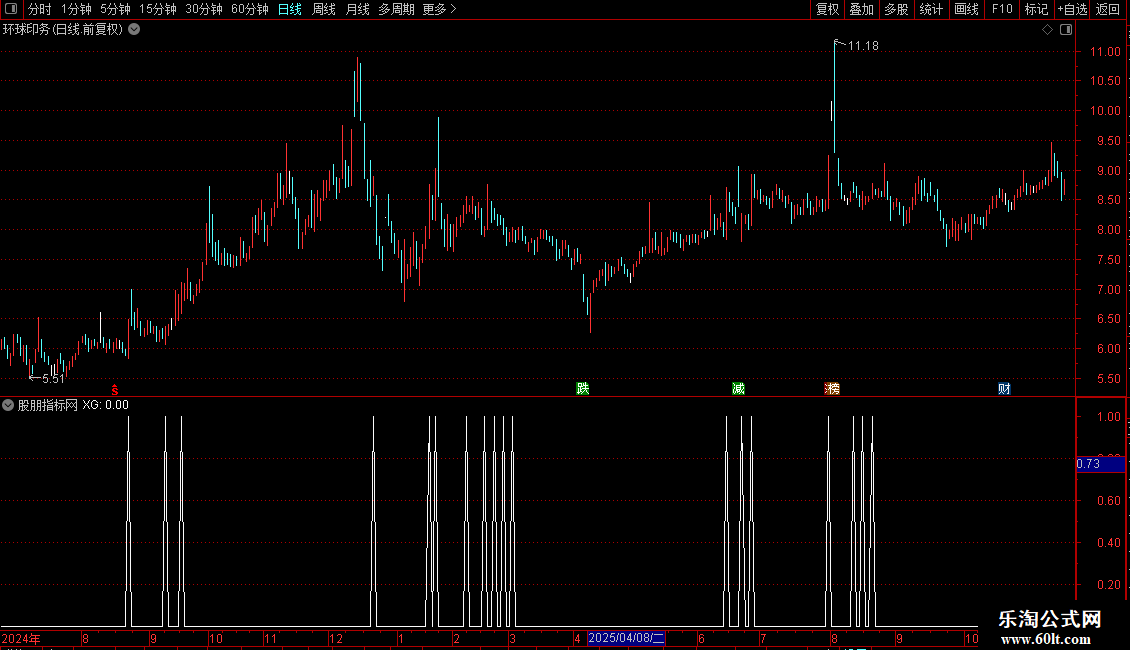Click the www.60lt.com link
This screenshot has height=650, width=1130.
(1046, 638)
